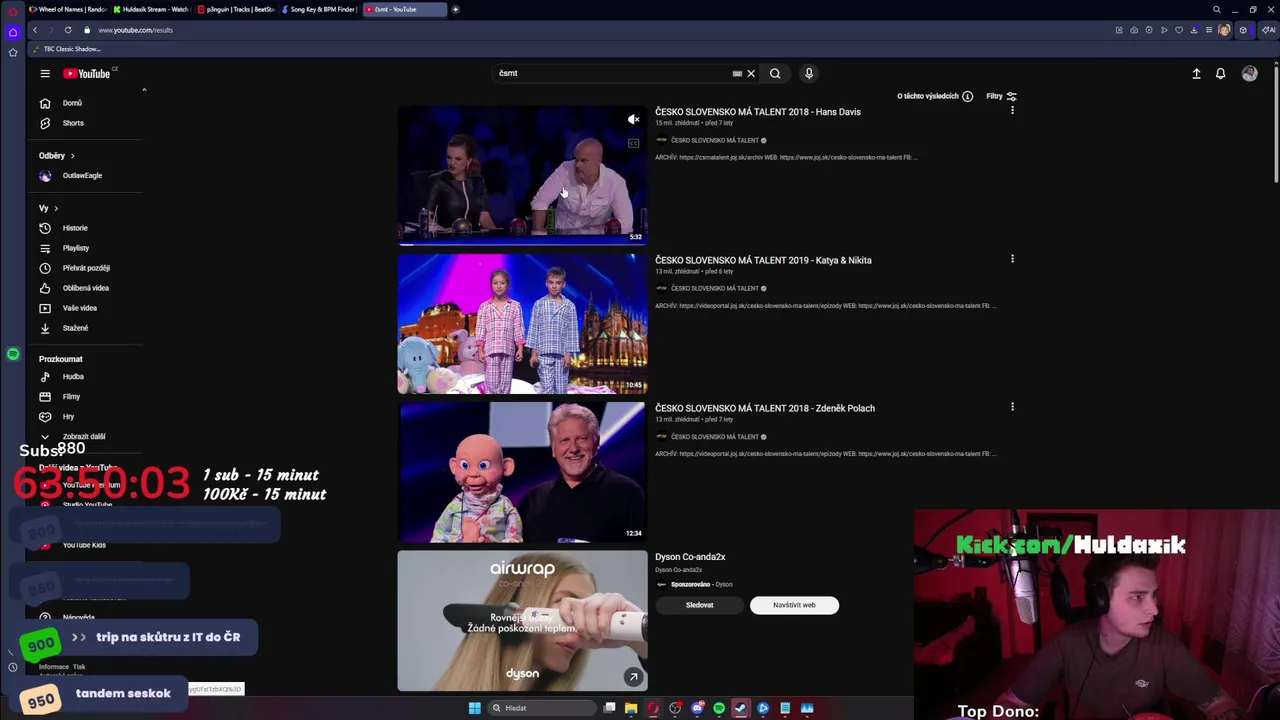Image resolution: width=1280 pixels, height=720 pixels.
Task: Open Hans Davis video thumbnail
Action: click(x=522, y=175)
